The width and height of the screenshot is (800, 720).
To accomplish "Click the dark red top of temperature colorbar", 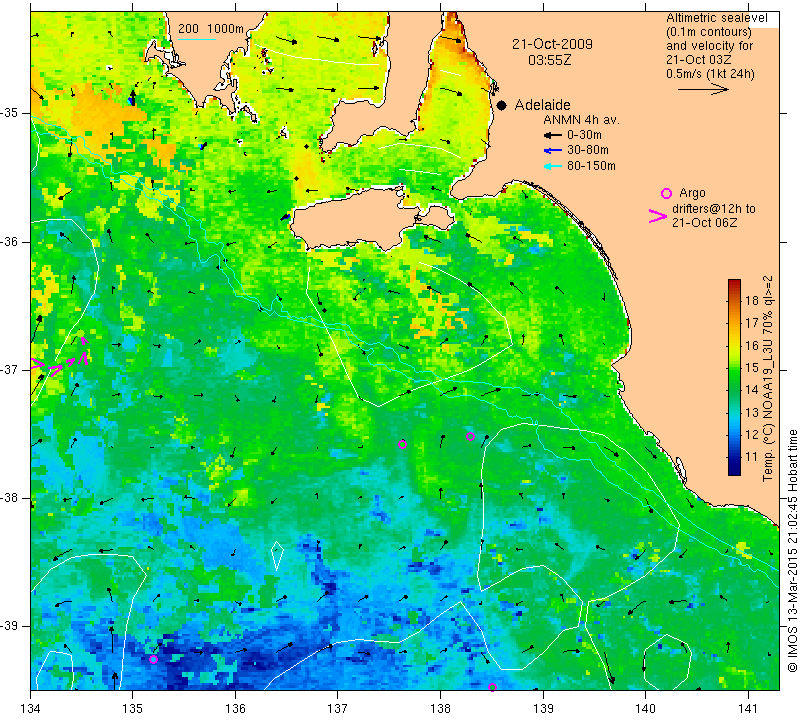I will click(734, 284).
